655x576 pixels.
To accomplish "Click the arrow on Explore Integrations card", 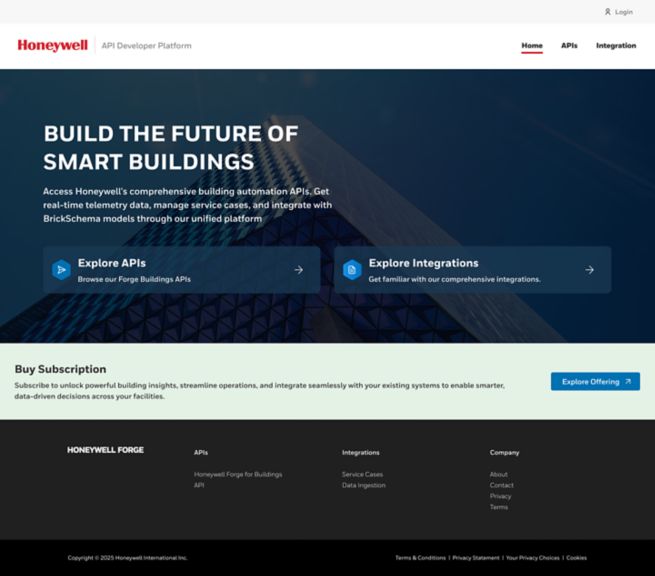I will tap(589, 270).
